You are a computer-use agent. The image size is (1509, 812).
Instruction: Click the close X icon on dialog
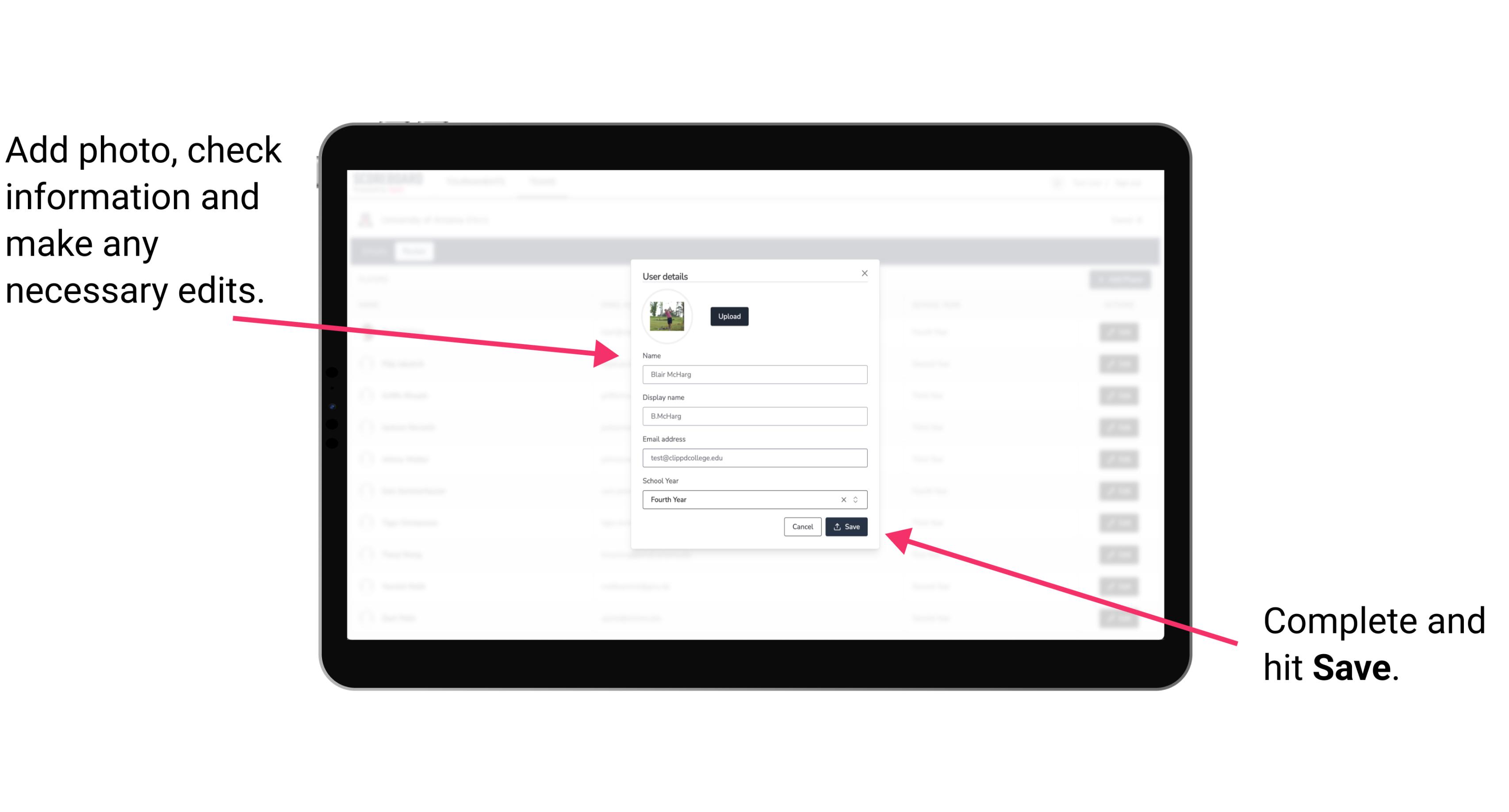pos(864,273)
